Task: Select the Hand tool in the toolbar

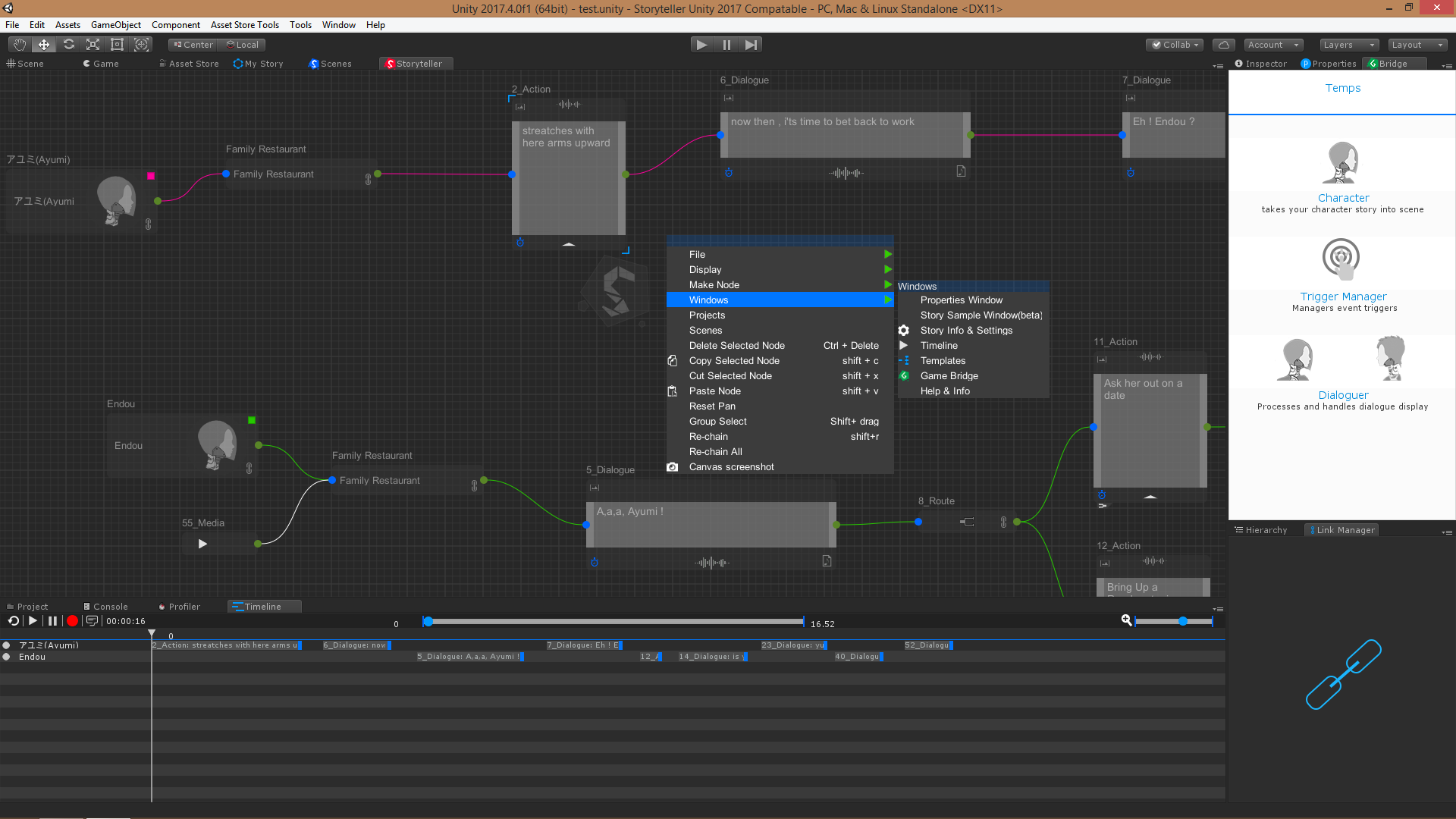Action: (19, 45)
